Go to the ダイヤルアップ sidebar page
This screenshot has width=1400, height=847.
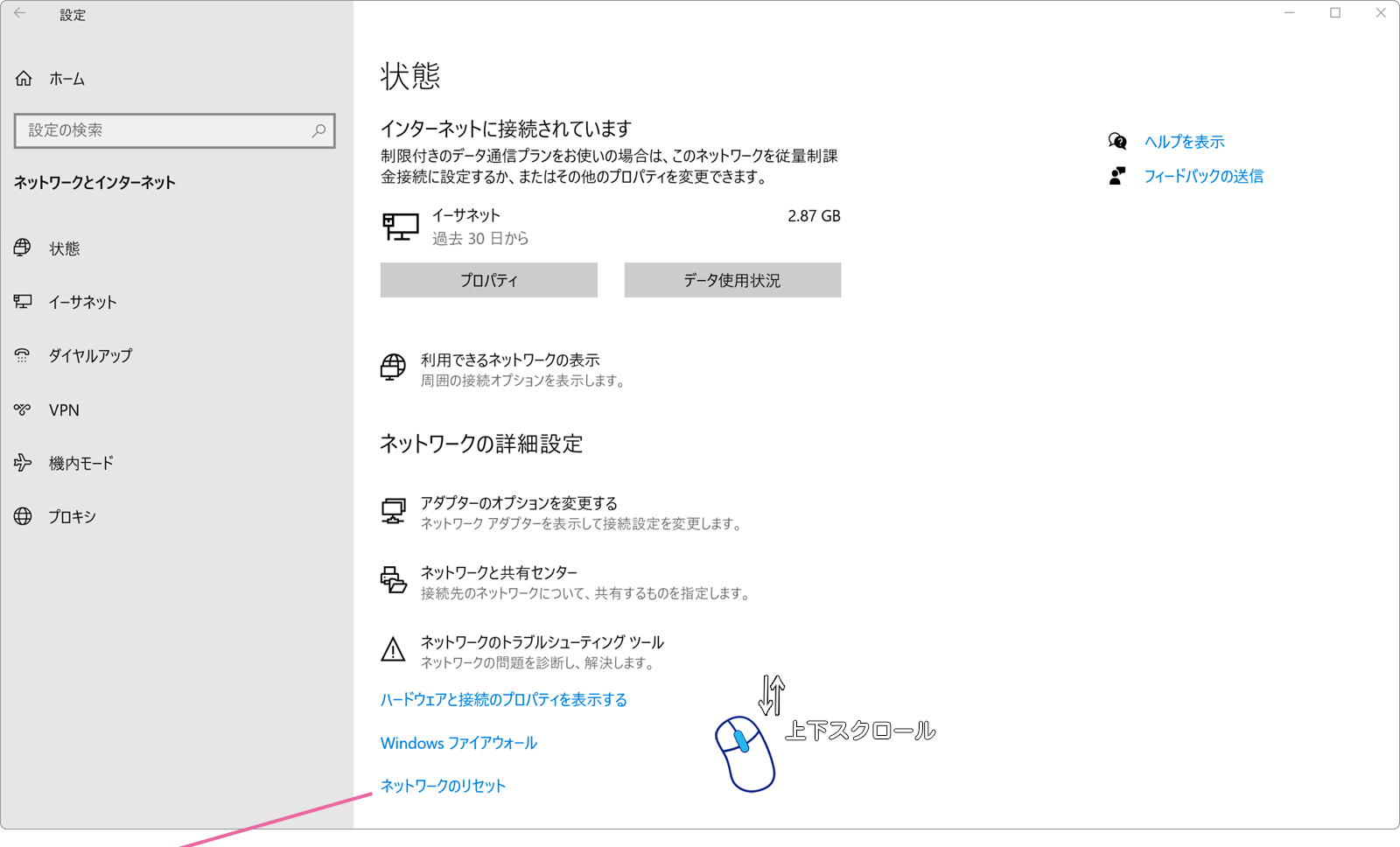[90, 355]
